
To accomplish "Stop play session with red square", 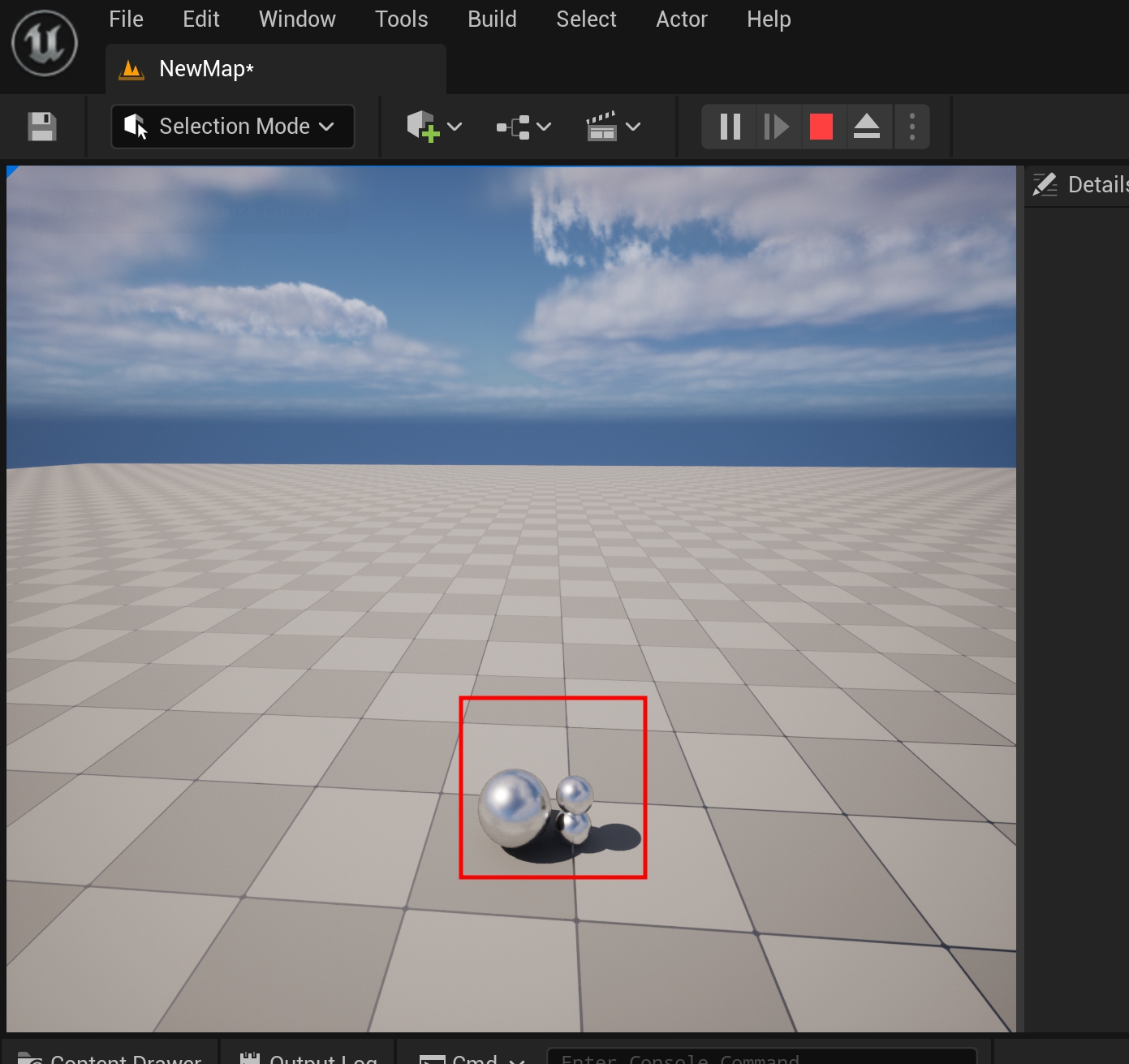I will [x=821, y=127].
